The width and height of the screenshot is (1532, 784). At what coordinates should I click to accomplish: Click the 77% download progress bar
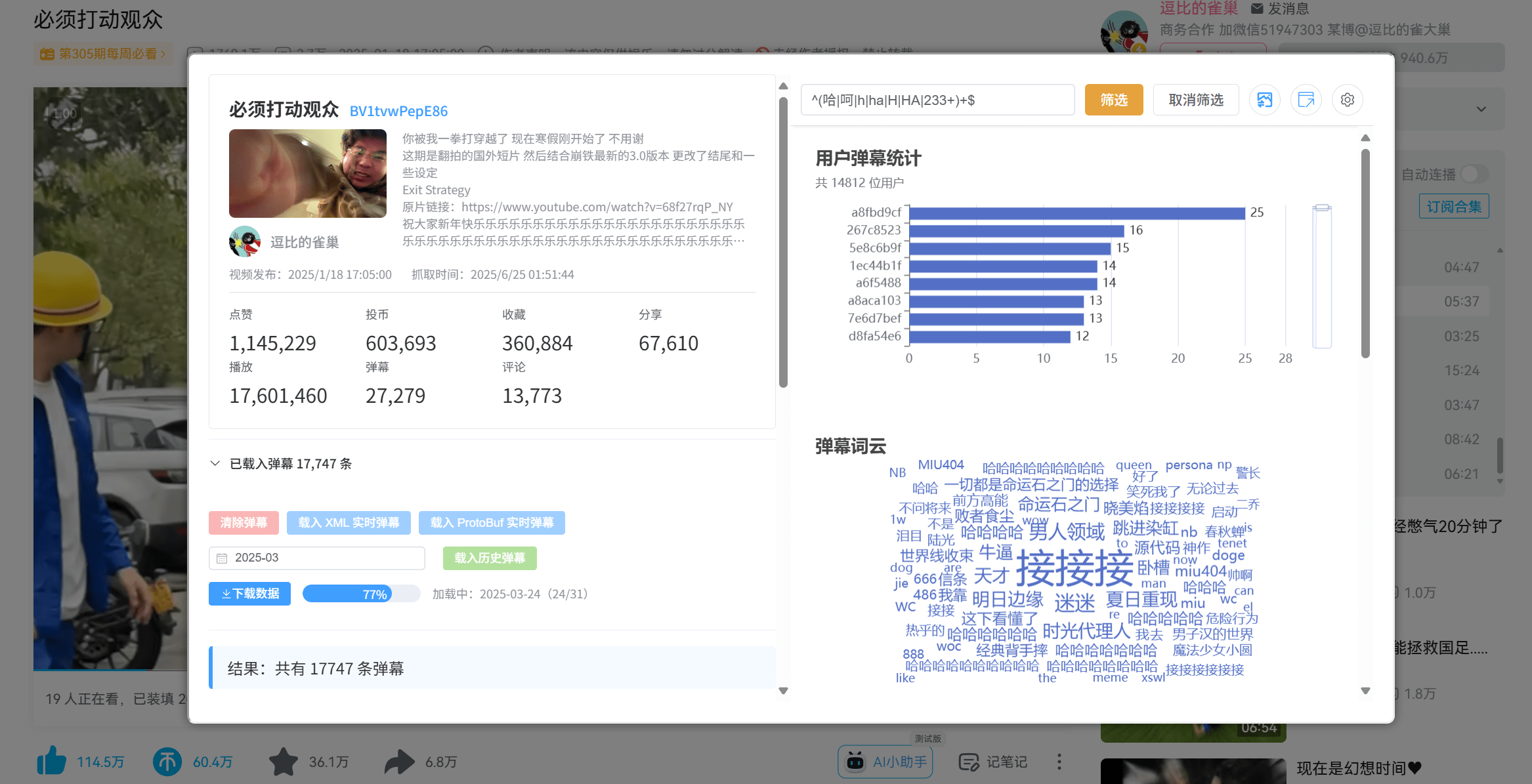361,594
